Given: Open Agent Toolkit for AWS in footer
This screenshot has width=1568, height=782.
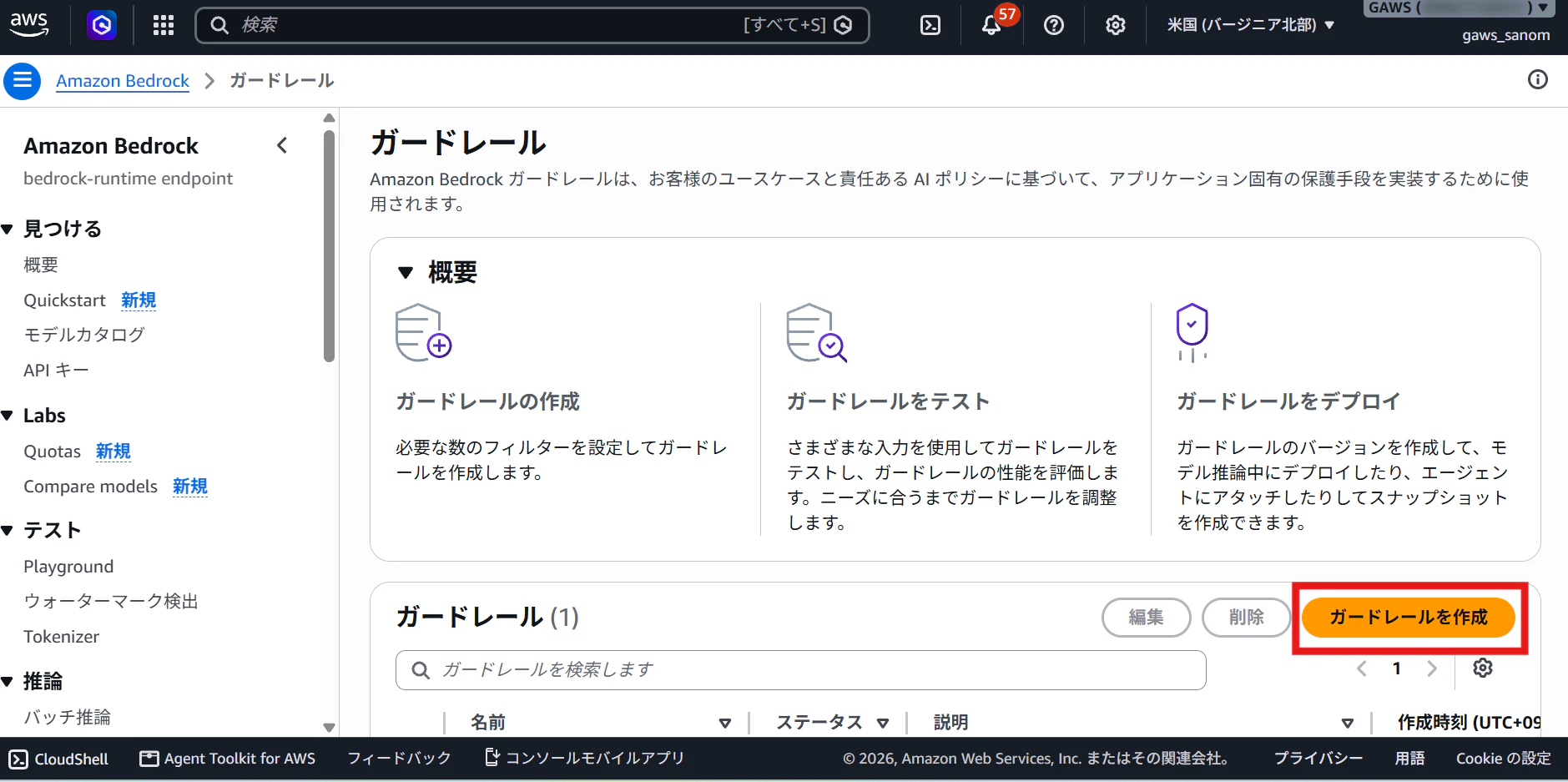Looking at the screenshot, I should pos(228,759).
